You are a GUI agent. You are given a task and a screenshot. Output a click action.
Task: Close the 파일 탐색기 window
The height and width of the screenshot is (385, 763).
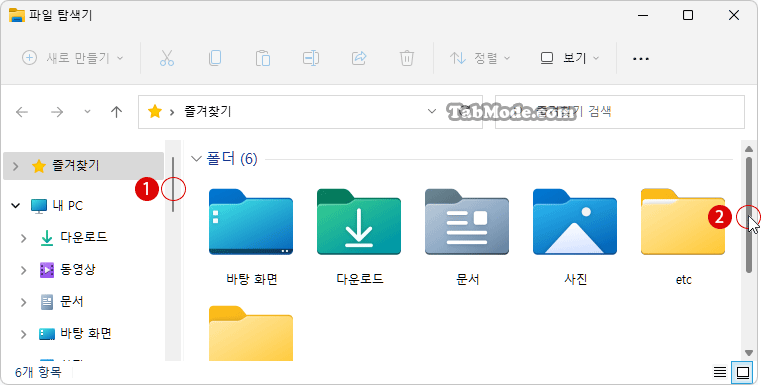(734, 15)
